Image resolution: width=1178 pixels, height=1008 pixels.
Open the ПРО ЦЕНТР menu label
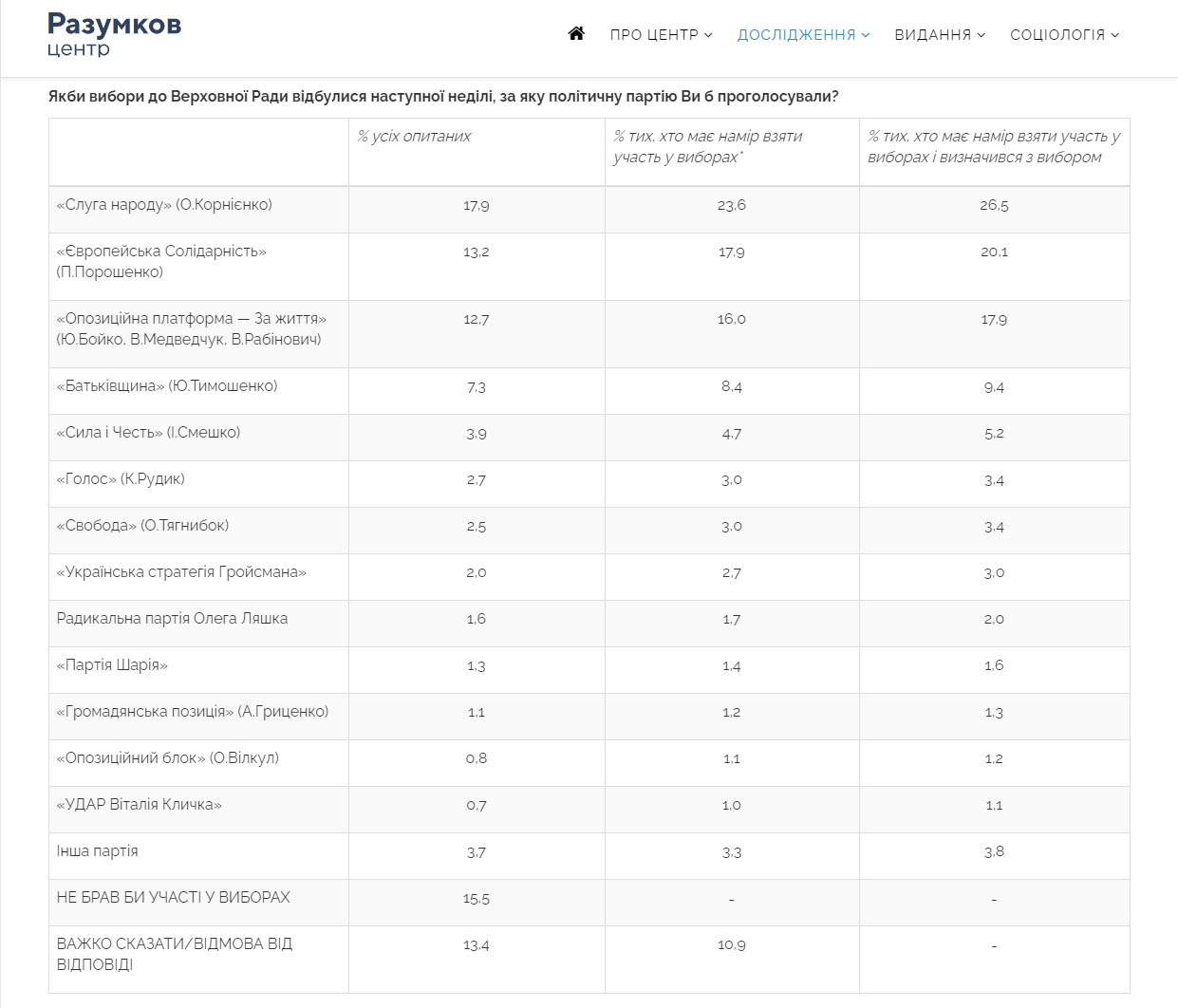pos(654,35)
